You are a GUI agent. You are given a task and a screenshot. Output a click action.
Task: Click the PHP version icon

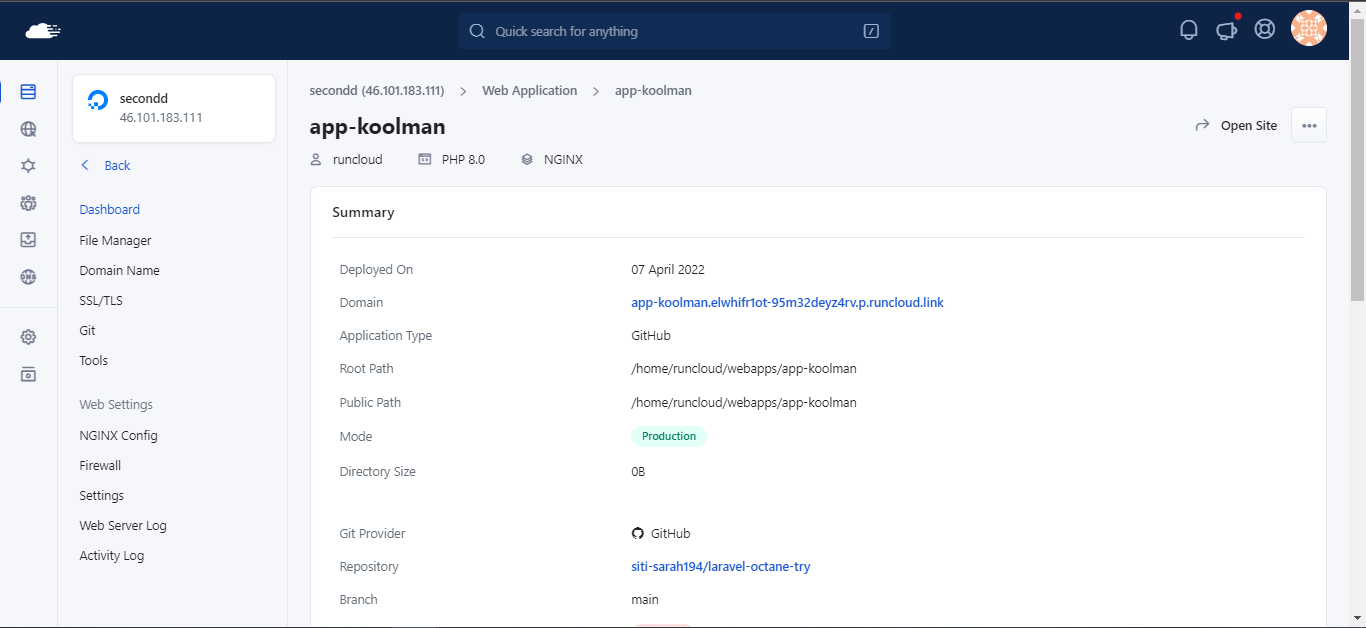point(425,159)
